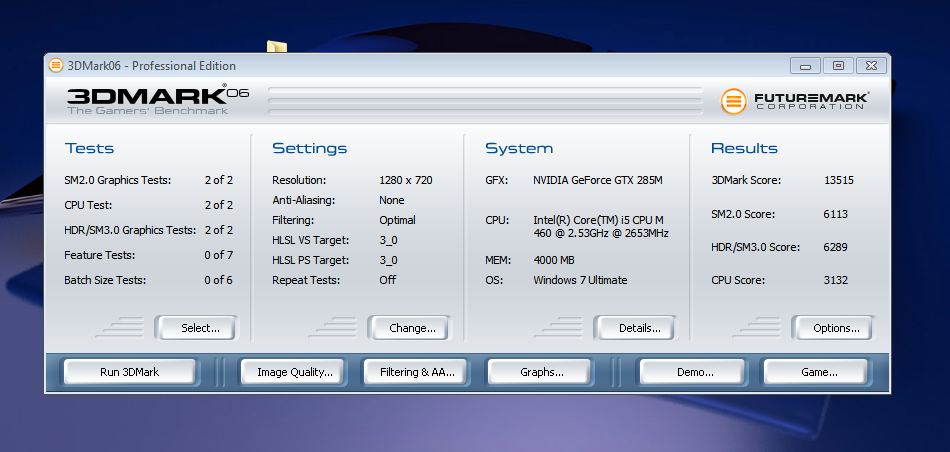Click HDR/SM3.0 Graphics Tests label
Screen dimensions: 950x452
coord(130,230)
